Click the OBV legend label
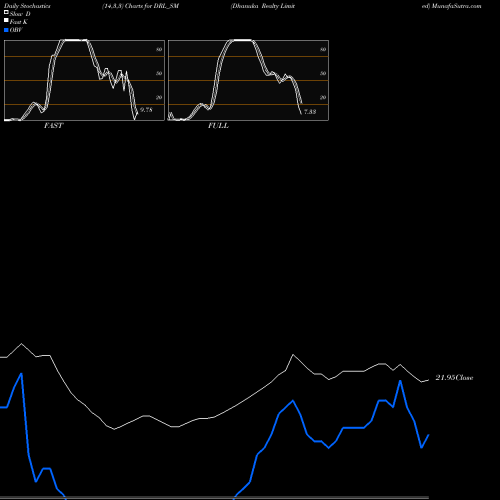 [x=16, y=30]
